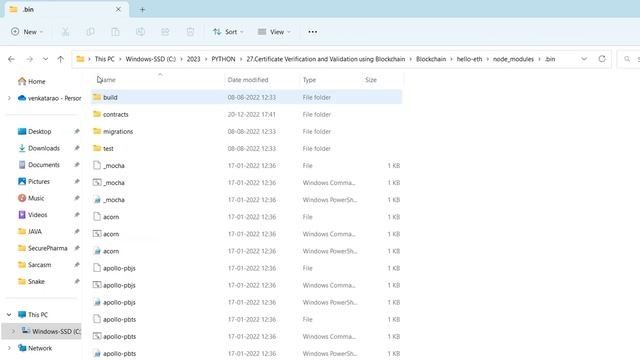The width and height of the screenshot is (640, 360).
Task: Go up one folder level arrow
Action: pos(60,59)
